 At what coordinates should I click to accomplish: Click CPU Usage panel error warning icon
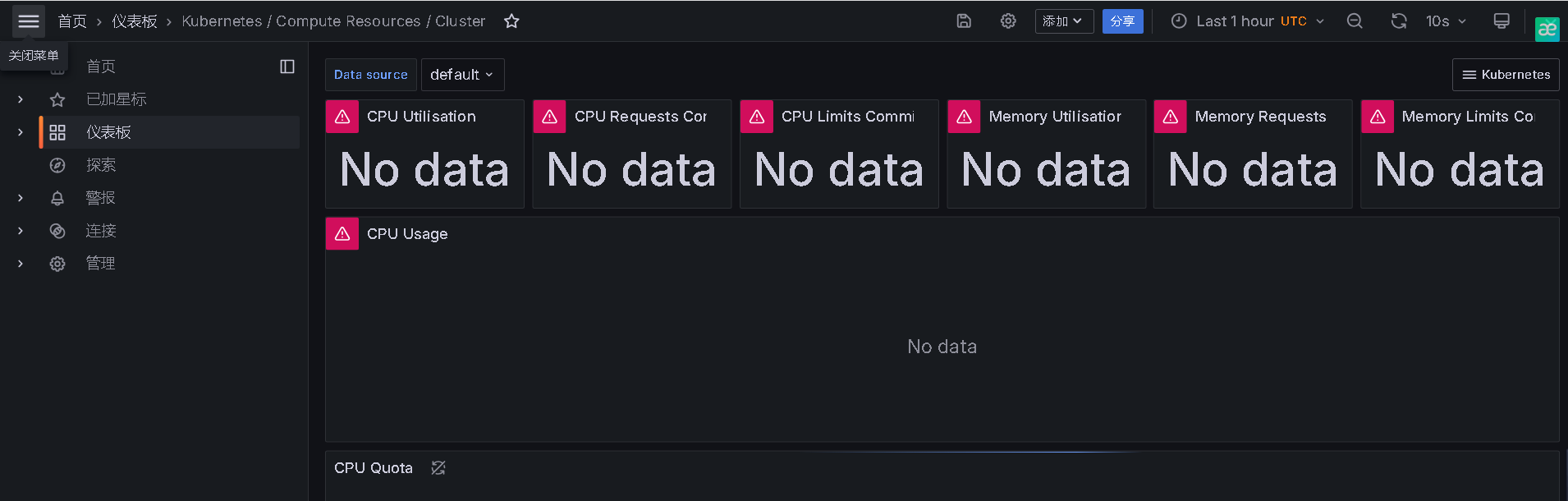click(x=342, y=234)
